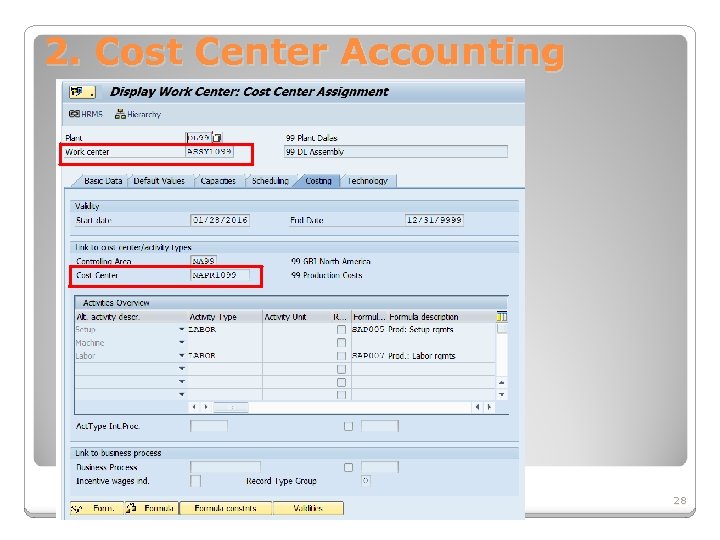Click the horizontal scrollbar thumb under the table
The height and width of the screenshot is (540, 720).
coord(231,407)
